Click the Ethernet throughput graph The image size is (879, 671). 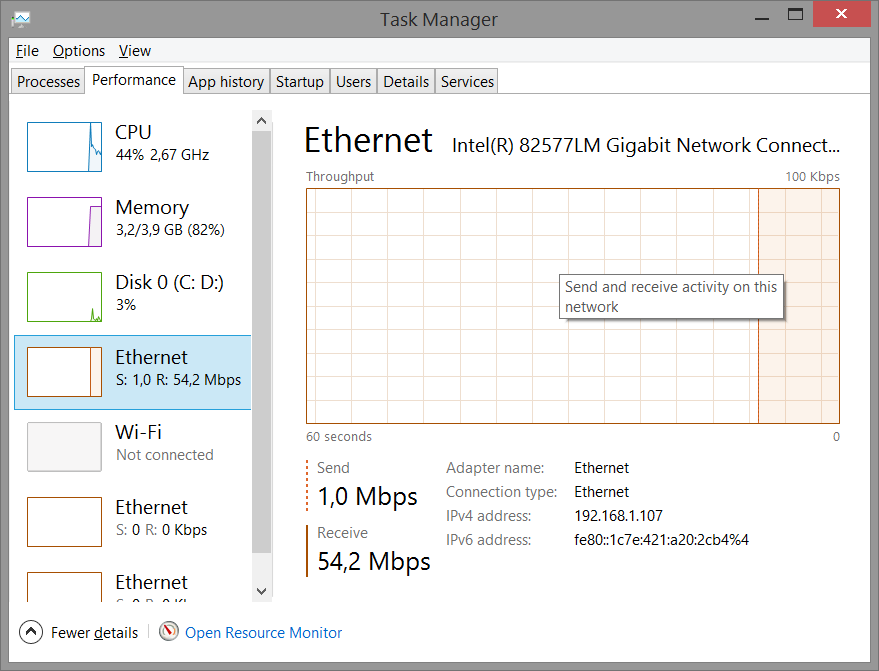coord(572,306)
